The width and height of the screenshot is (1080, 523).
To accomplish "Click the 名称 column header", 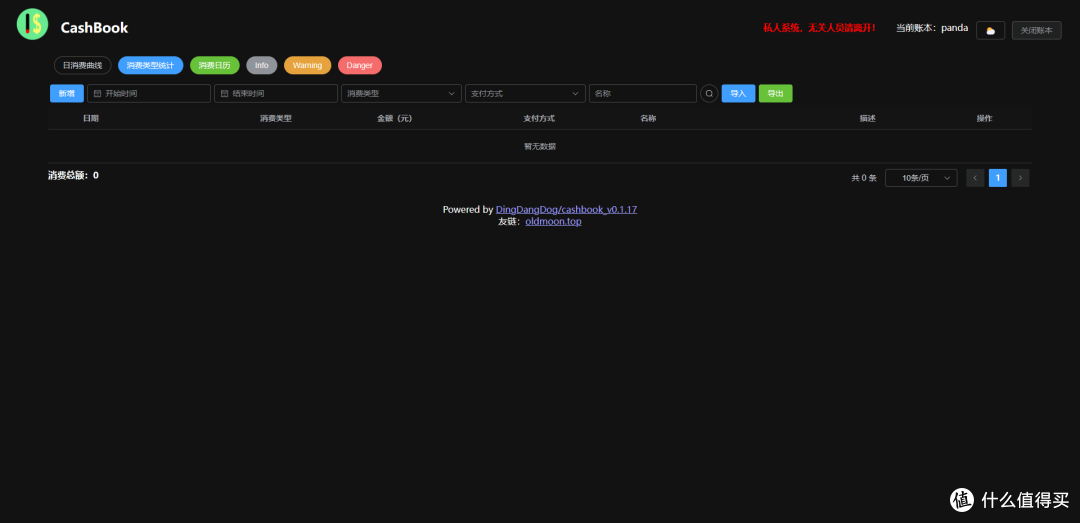I will [x=648, y=119].
